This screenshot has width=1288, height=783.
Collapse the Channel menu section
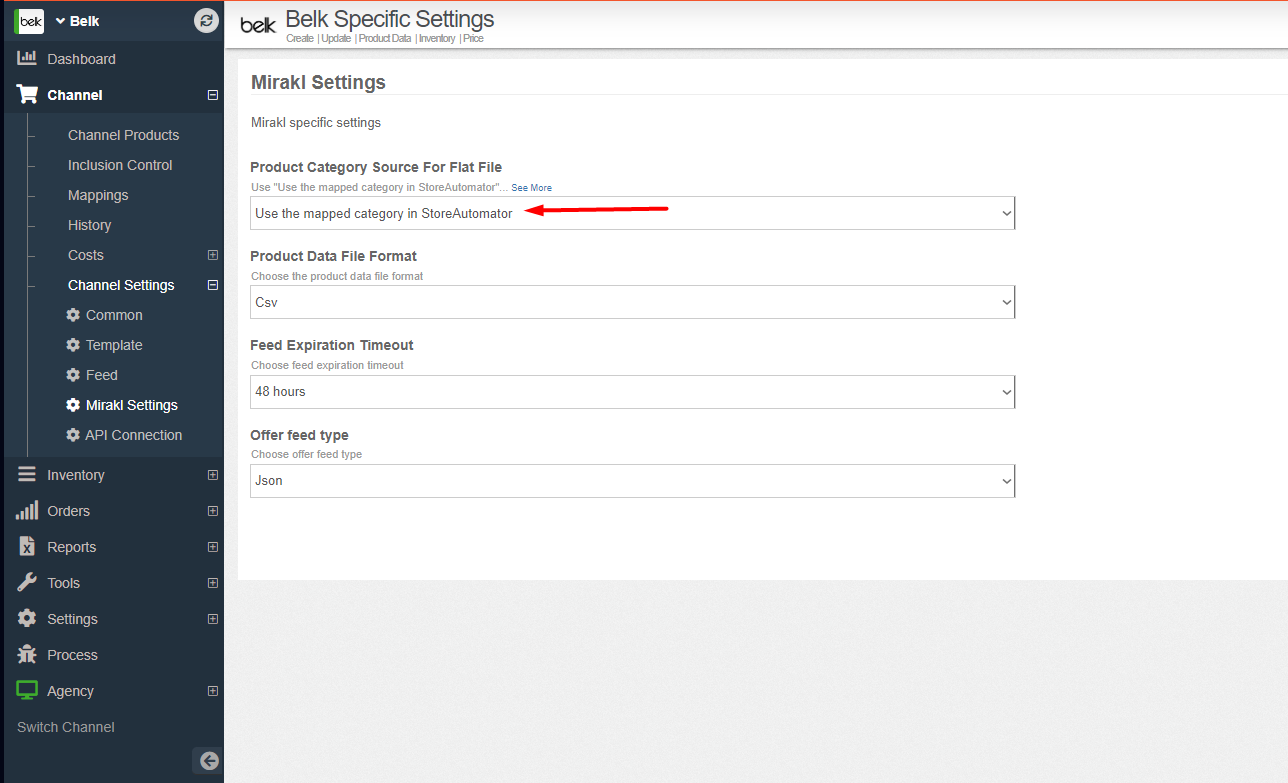click(x=212, y=95)
